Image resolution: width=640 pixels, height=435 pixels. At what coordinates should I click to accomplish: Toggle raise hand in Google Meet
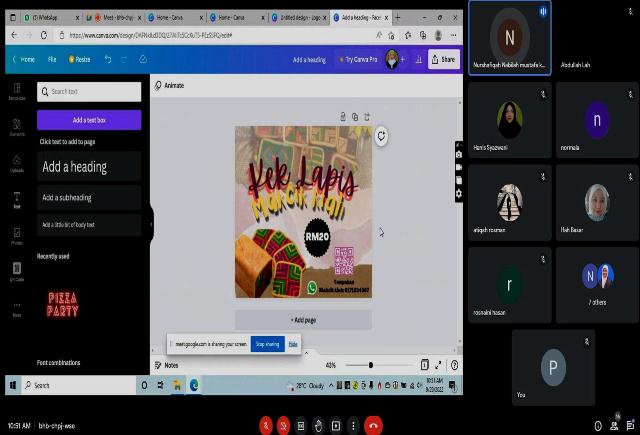(319, 424)
